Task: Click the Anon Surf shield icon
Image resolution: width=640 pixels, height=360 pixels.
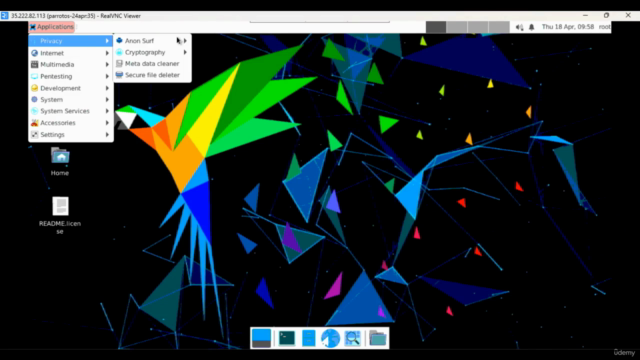Action: click(x=119, y=40)
